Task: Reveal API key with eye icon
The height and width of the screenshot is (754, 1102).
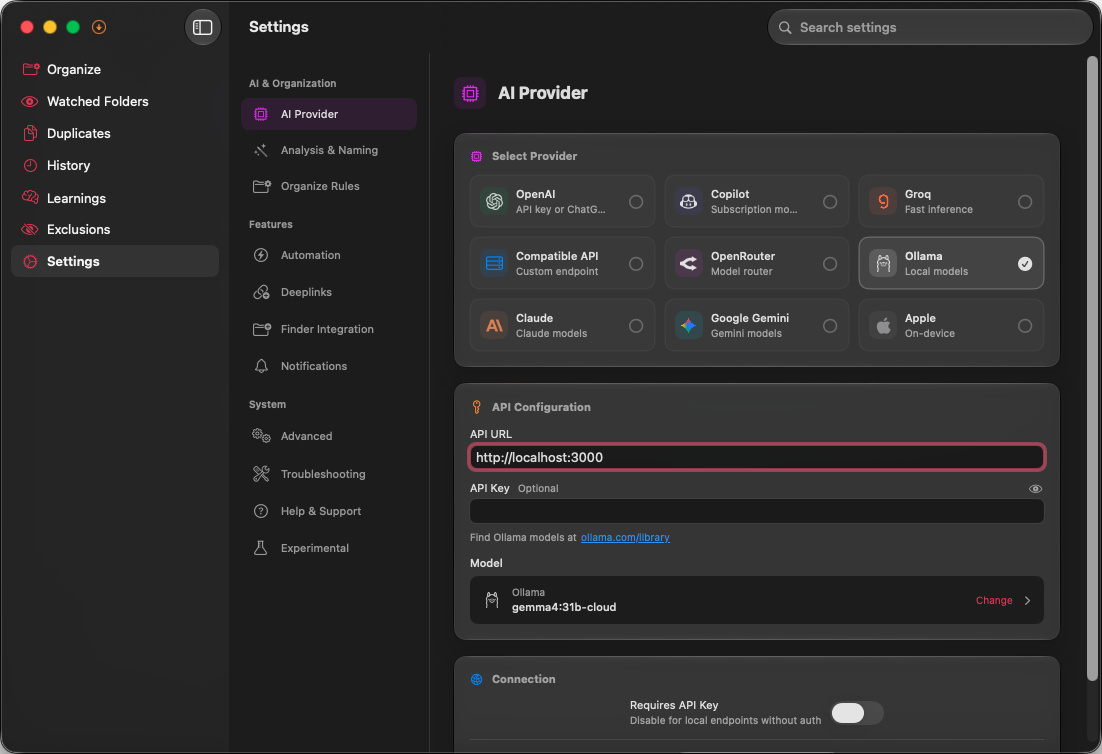Action: pos(1035,488)
